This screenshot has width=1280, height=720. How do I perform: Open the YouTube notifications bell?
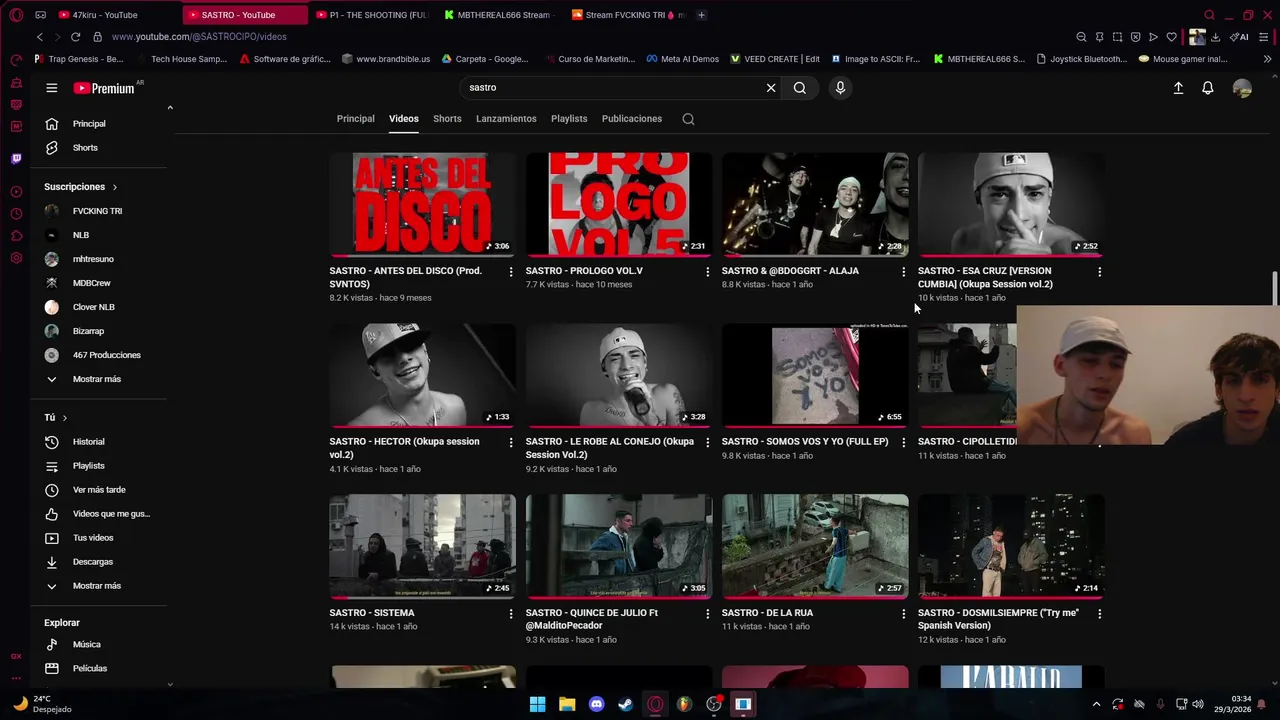1208,88
